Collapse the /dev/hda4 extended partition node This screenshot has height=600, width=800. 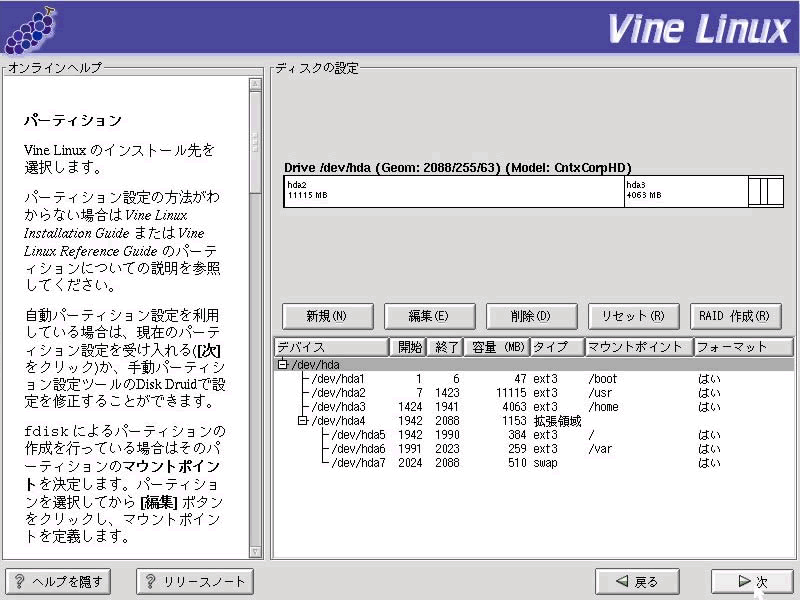[303, 420]
